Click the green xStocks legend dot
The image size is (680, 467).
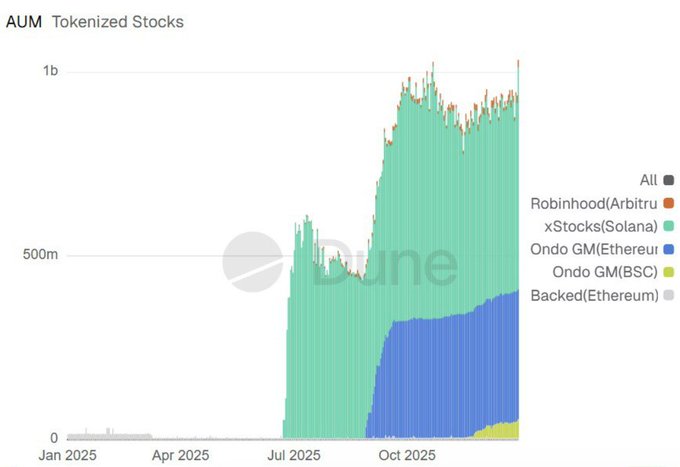point(668,227)
